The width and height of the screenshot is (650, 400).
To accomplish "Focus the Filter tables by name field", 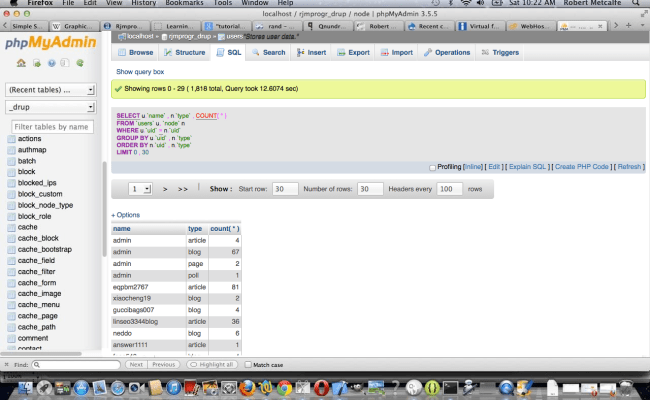I will (52, 127).
